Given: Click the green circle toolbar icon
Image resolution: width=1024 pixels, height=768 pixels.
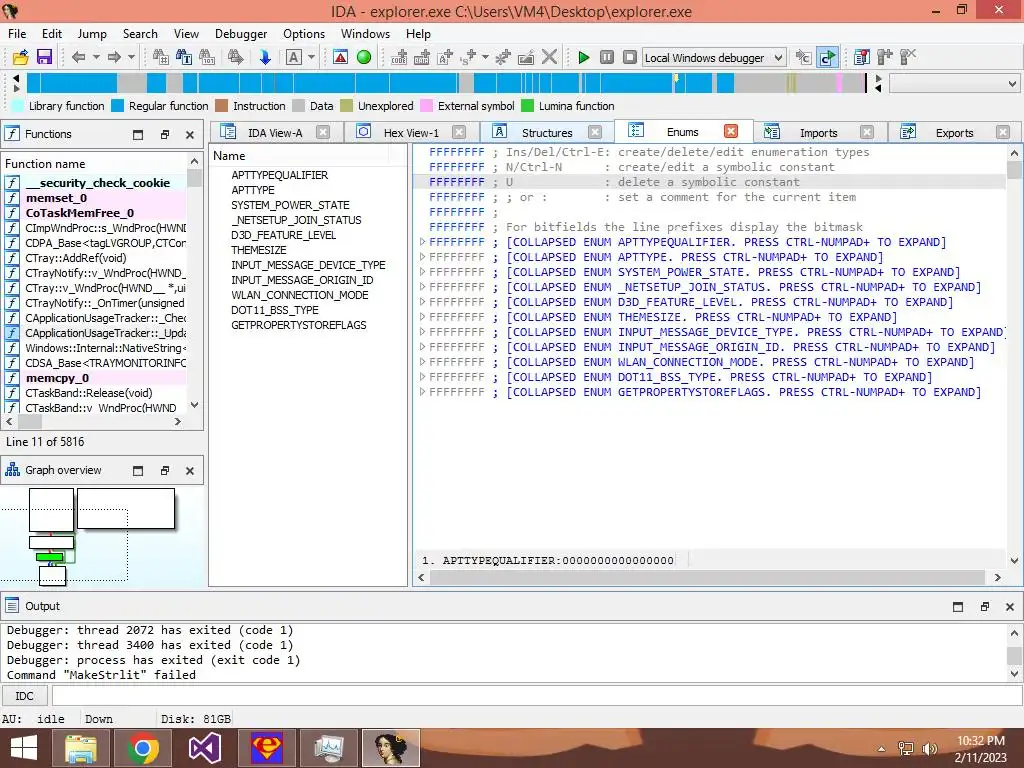Looking at the screenshot, I should pos(364,57).
